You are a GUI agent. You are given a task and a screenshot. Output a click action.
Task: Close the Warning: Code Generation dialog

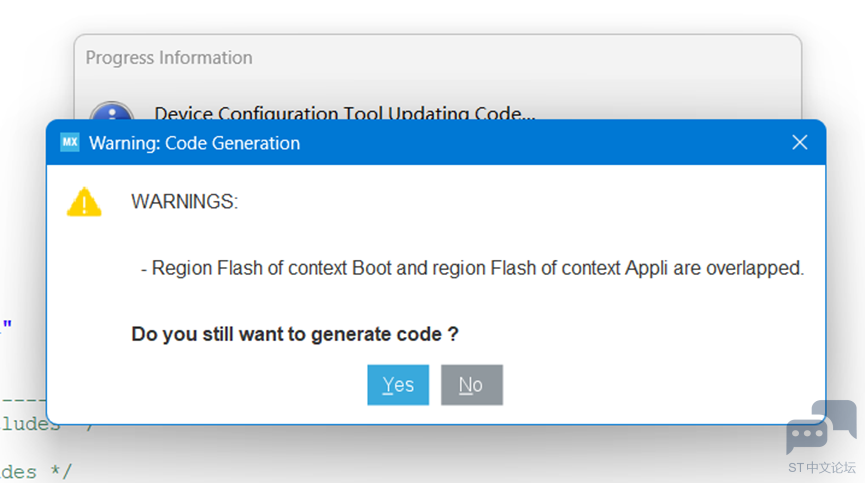tap(799, 143)
